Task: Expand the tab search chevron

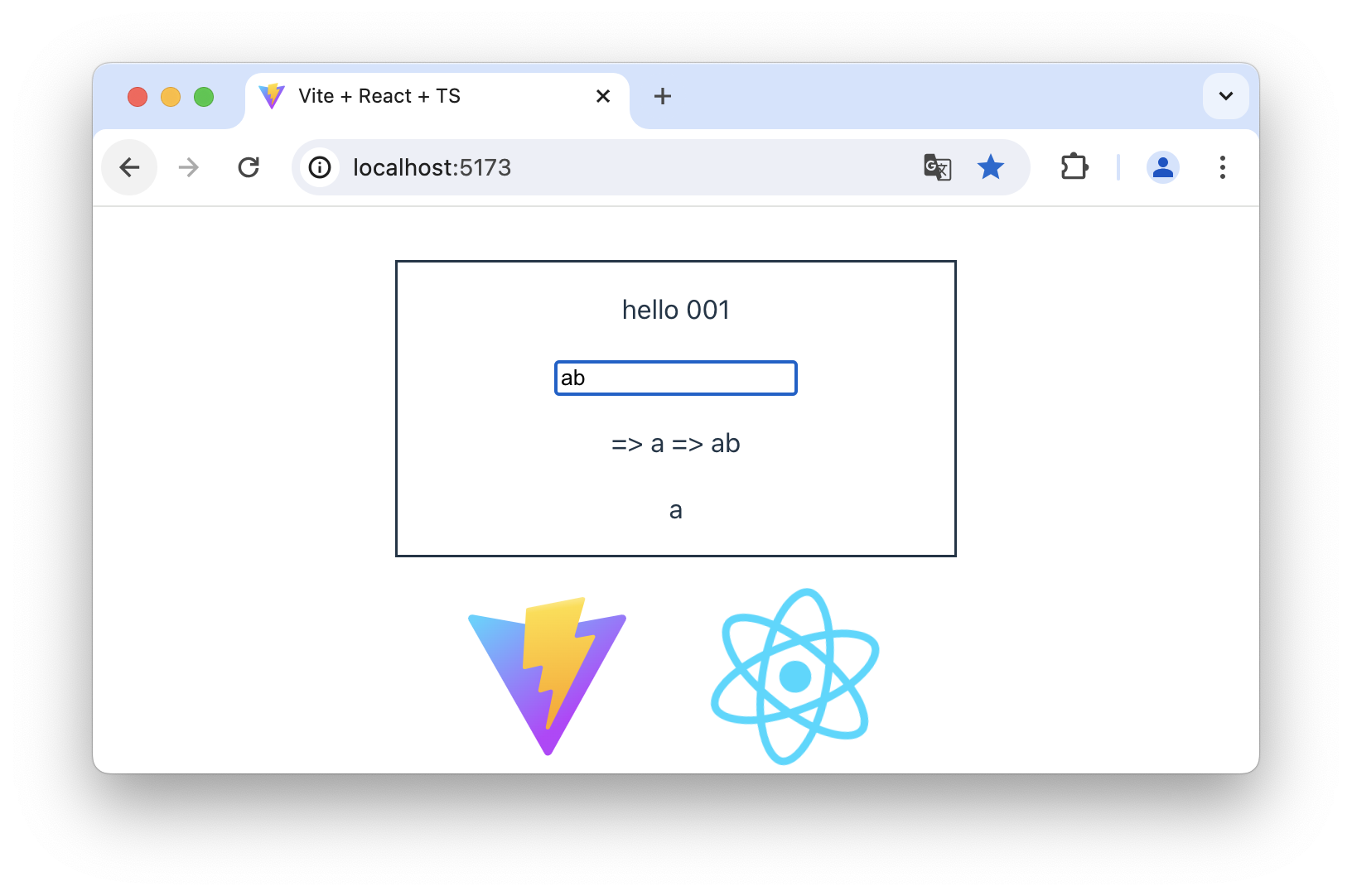Action: click(x=1226, y=96)
